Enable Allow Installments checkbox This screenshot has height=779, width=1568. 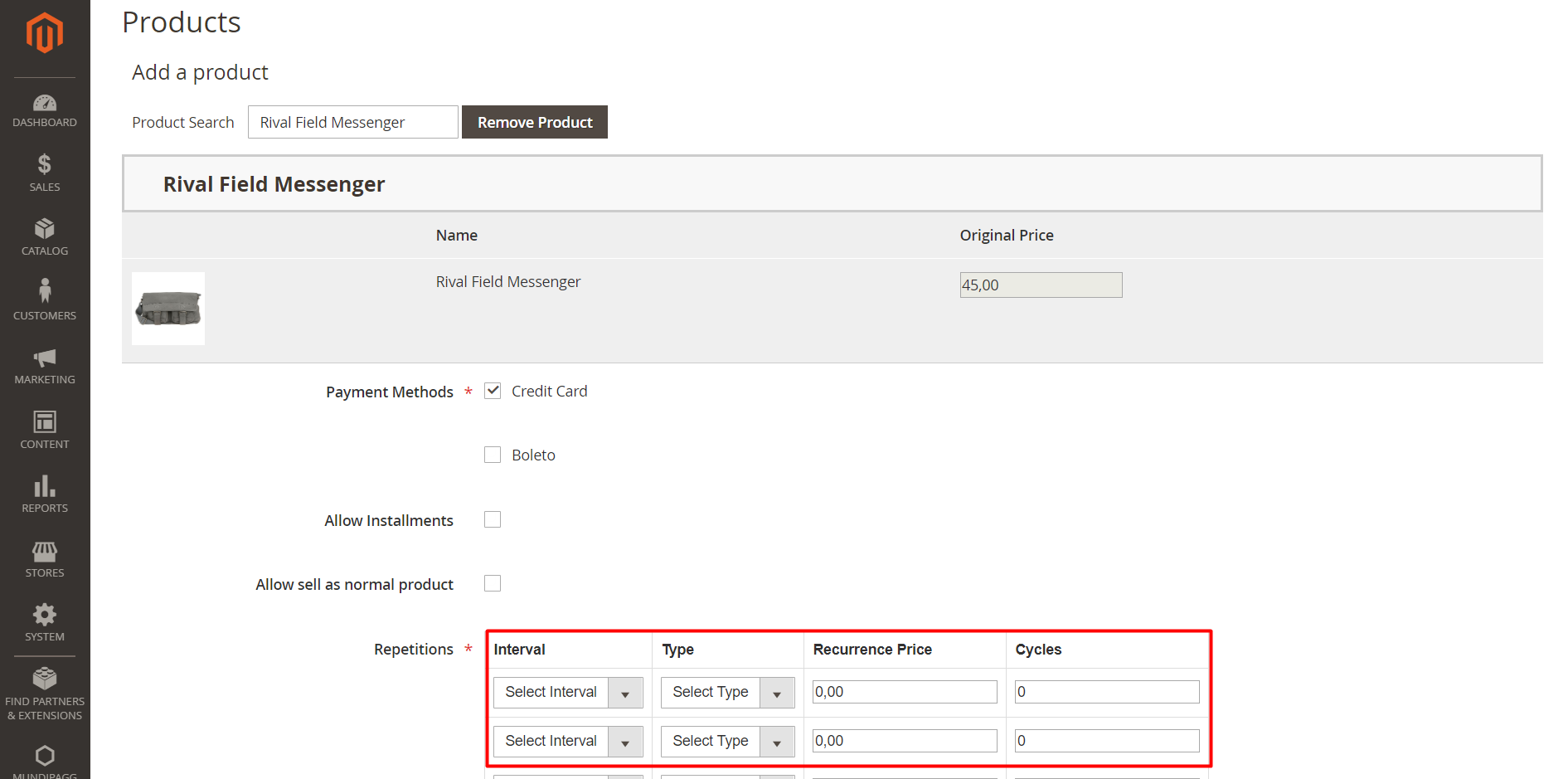tap(493, 519)
